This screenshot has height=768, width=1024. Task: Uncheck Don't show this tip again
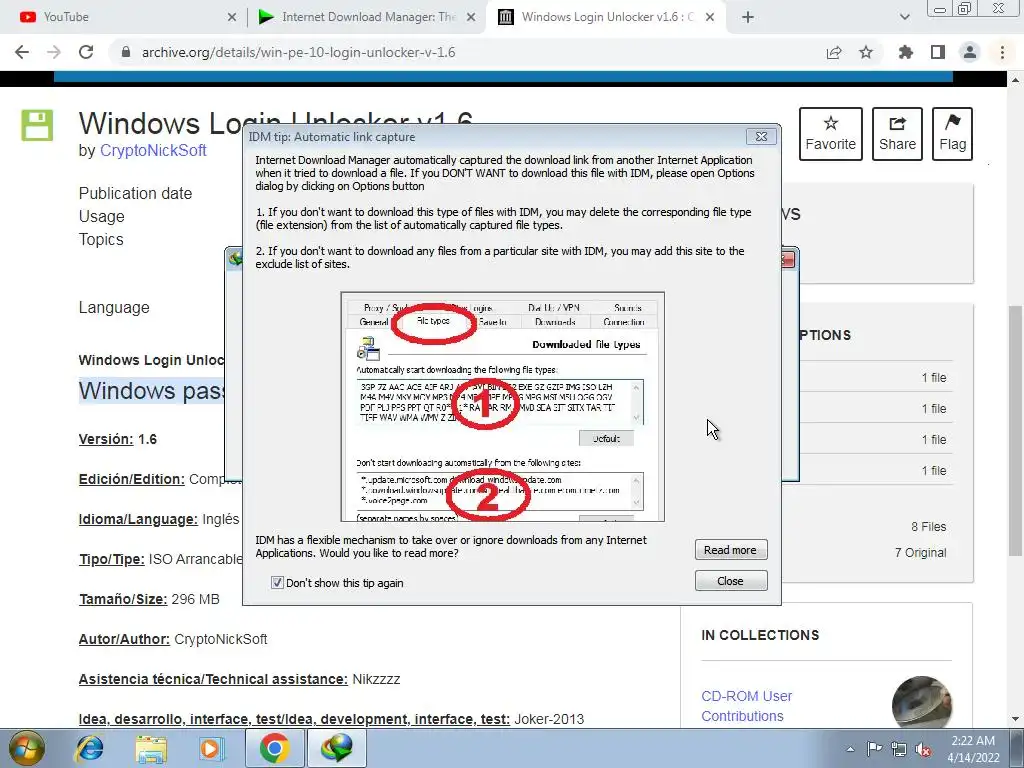point(277,583)
